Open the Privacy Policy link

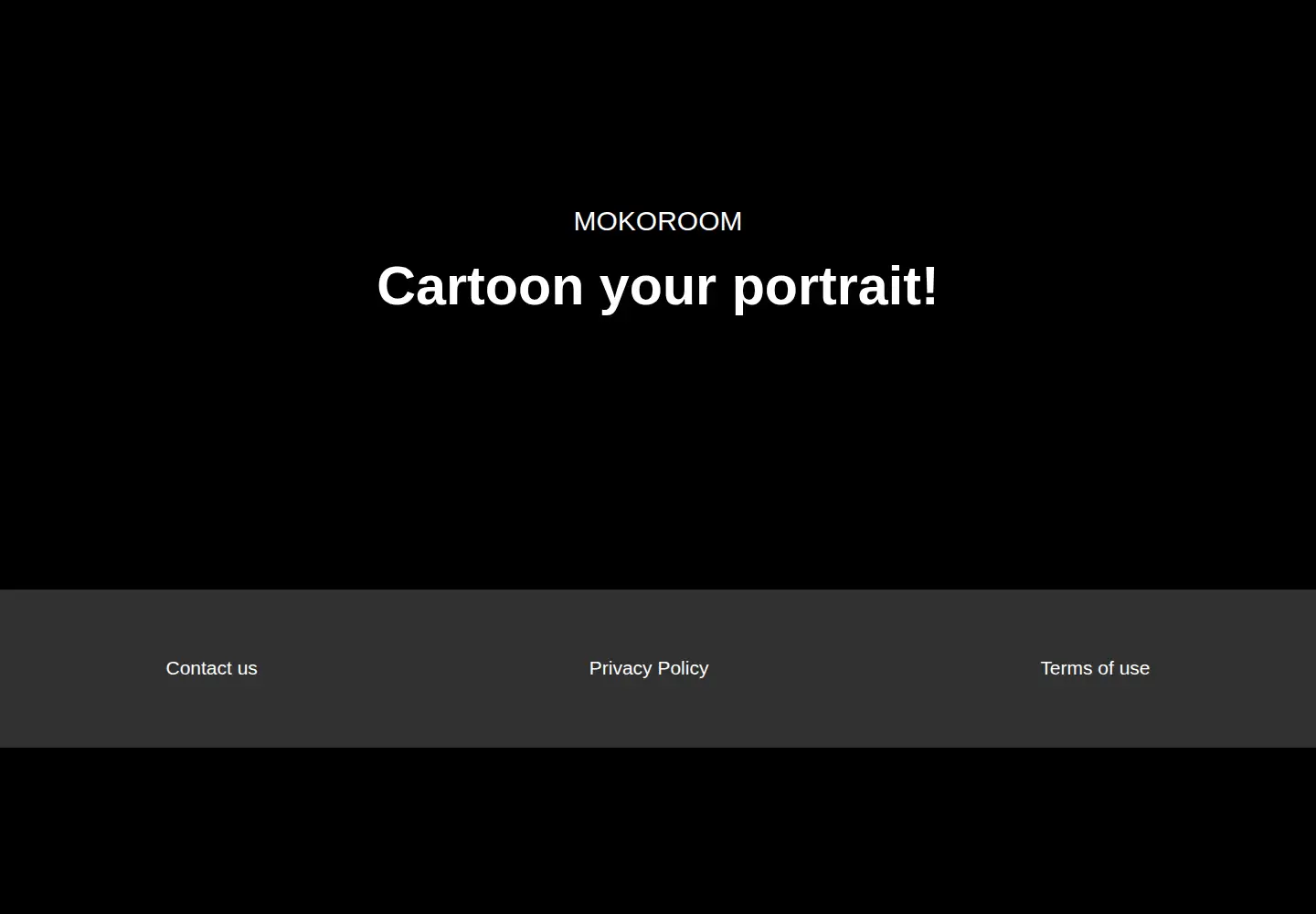click(x=649, y=668)
